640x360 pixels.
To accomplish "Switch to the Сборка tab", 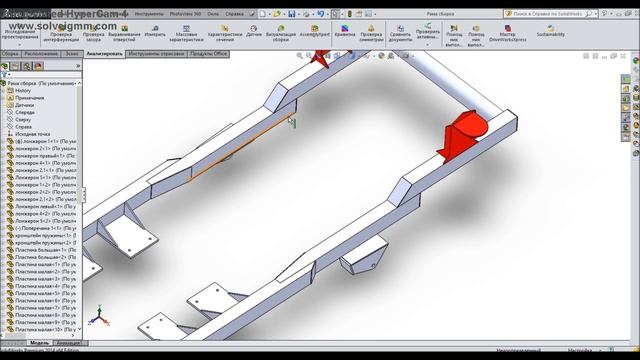I will pos(10,54).
